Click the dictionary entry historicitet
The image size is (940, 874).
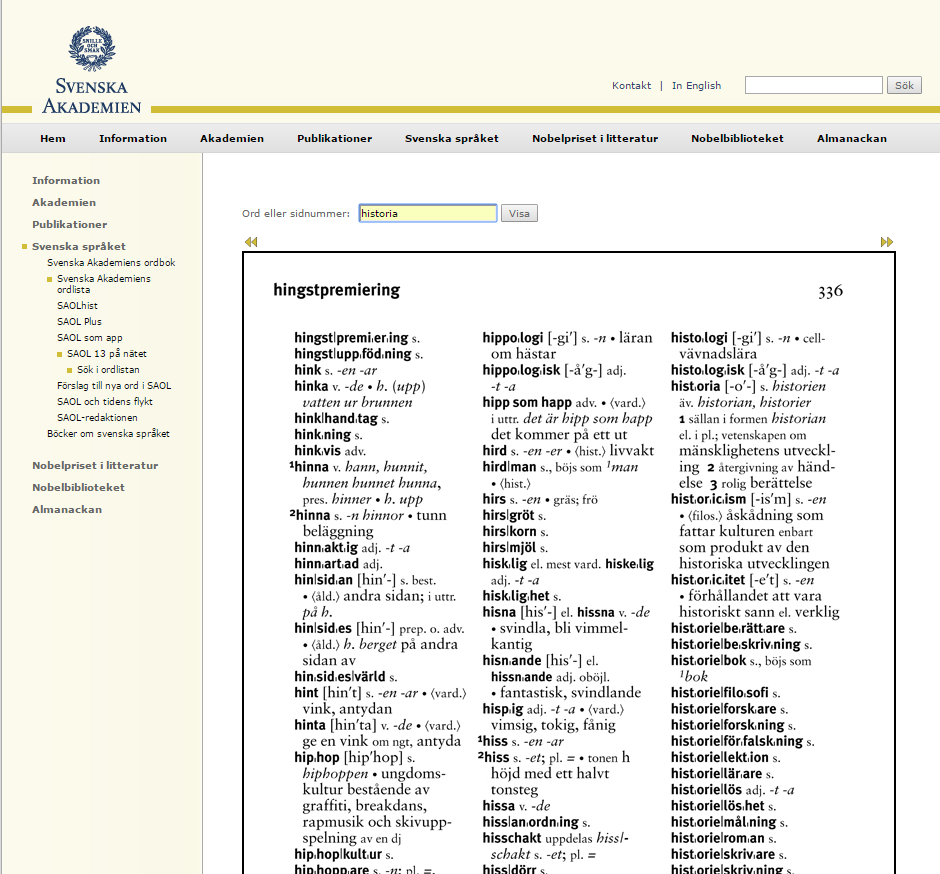tap(708, 580)
